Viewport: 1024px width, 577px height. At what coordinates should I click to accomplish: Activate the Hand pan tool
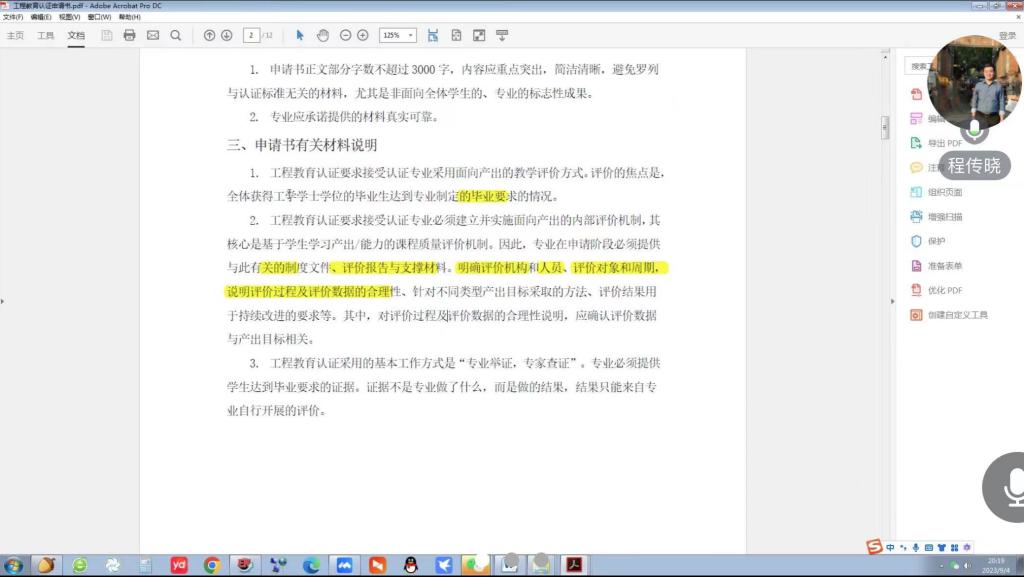tap(323, 35)
